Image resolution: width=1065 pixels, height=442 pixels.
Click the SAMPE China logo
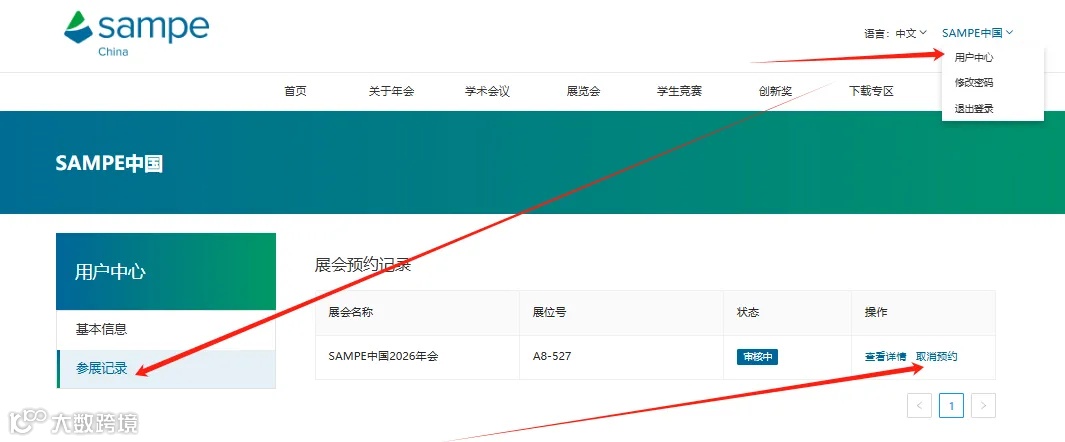coord(137,34)
